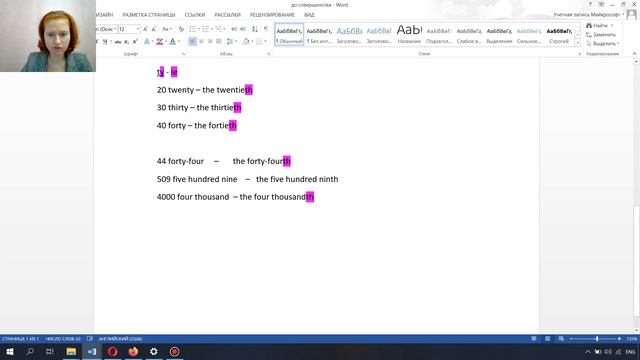This screenshot has height=360, width=640.
Task: Open Firefox from the taskbar
Action: (133, 351)
